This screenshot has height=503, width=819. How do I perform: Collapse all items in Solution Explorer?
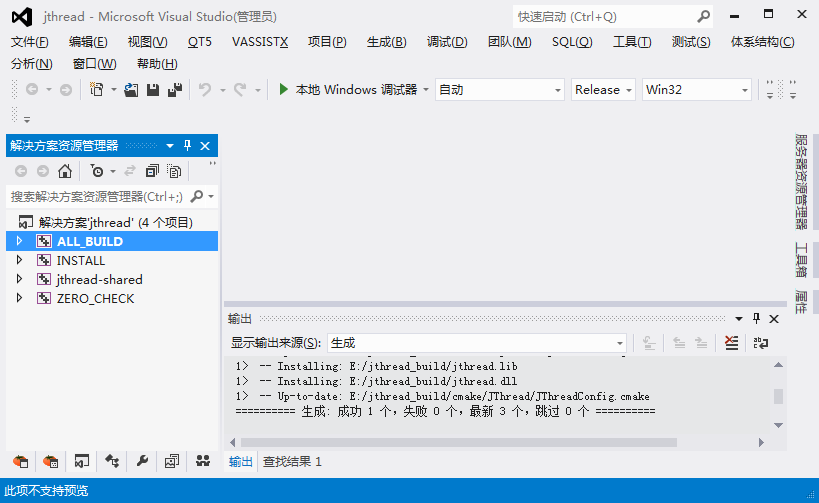(152, 171)
